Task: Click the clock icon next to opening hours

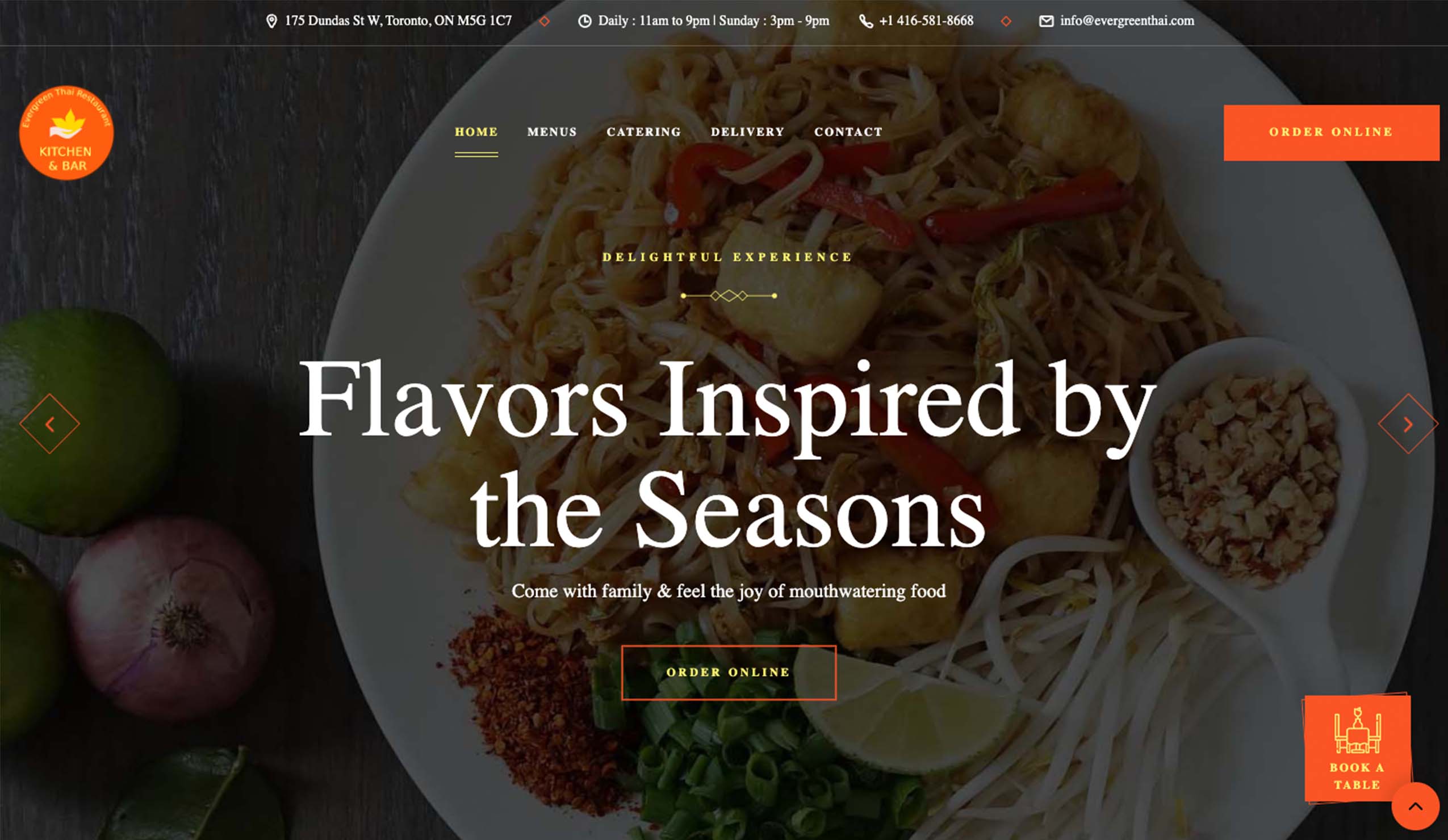Action: 584,21
